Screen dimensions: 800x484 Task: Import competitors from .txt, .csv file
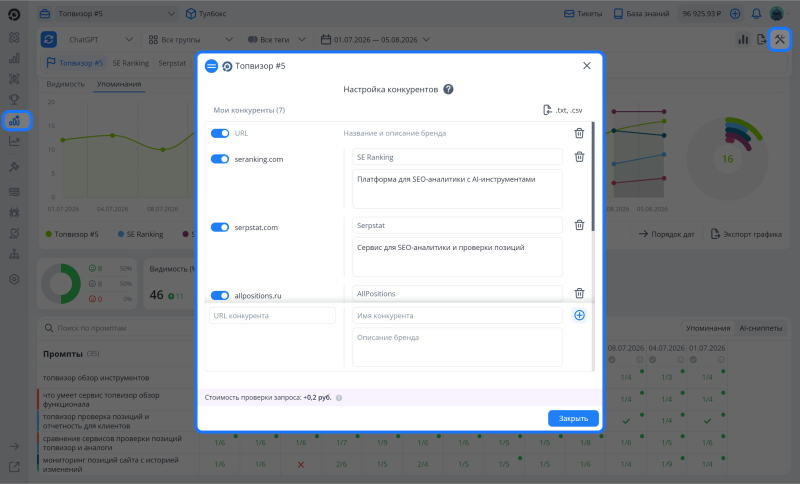tap(563, 110)
